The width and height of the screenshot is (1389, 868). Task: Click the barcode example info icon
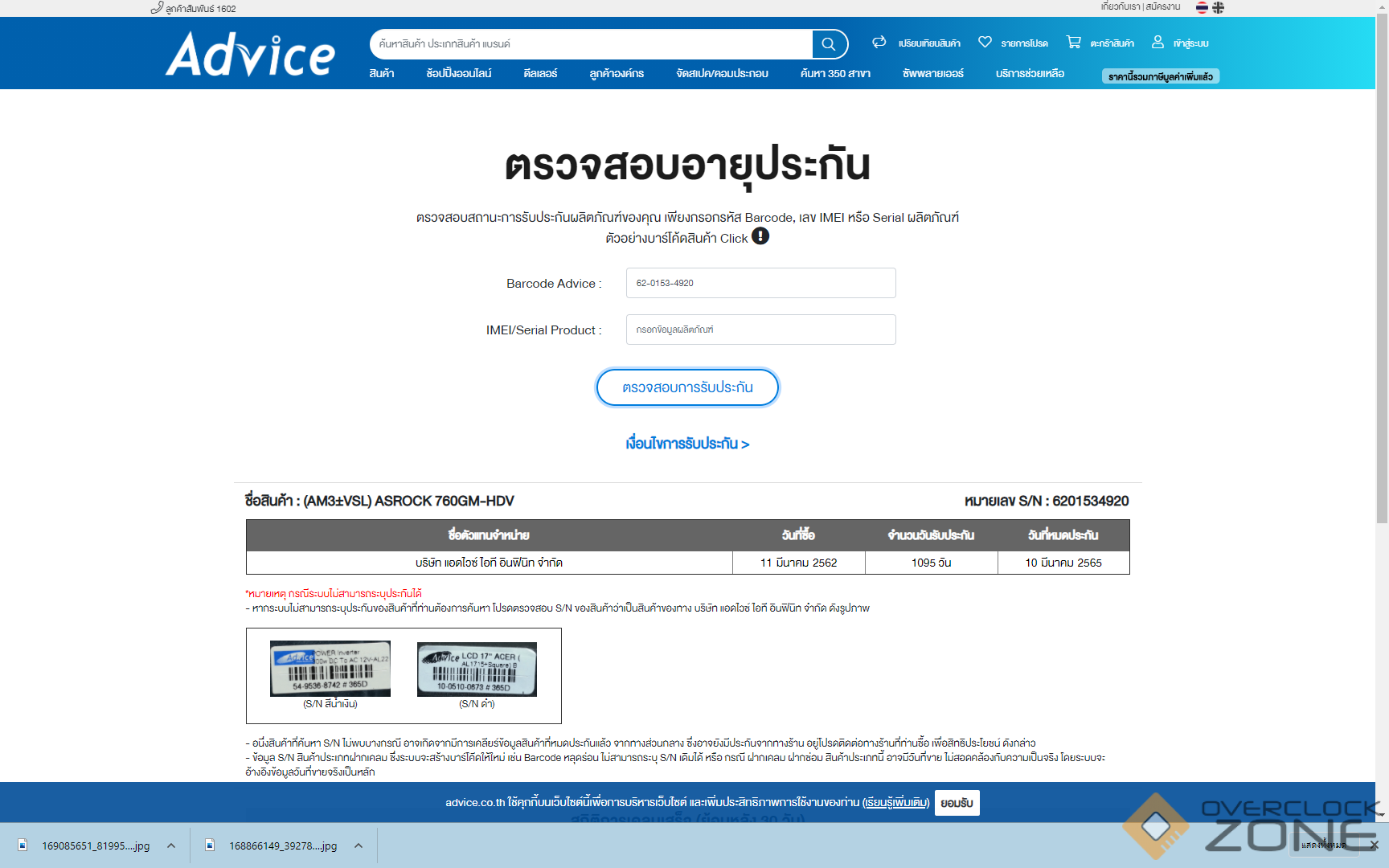[x=760, y=236]
